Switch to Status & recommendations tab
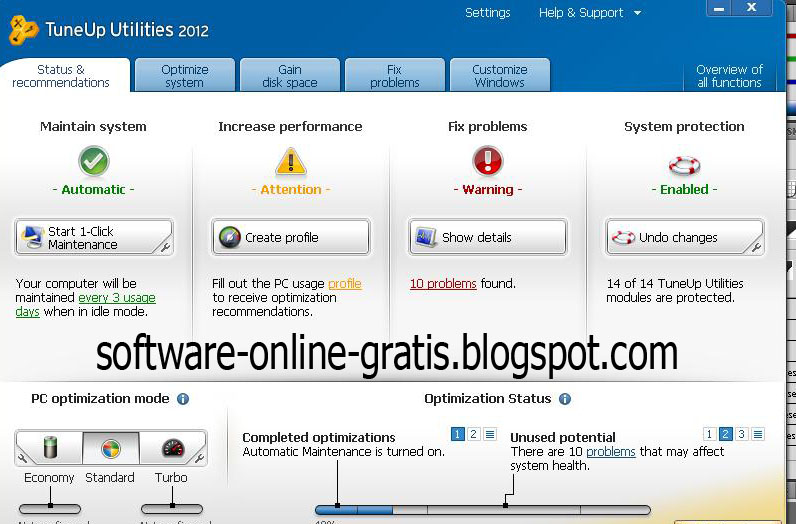The width and height of the screenshot is (796, 524). (x=65, y=76)
